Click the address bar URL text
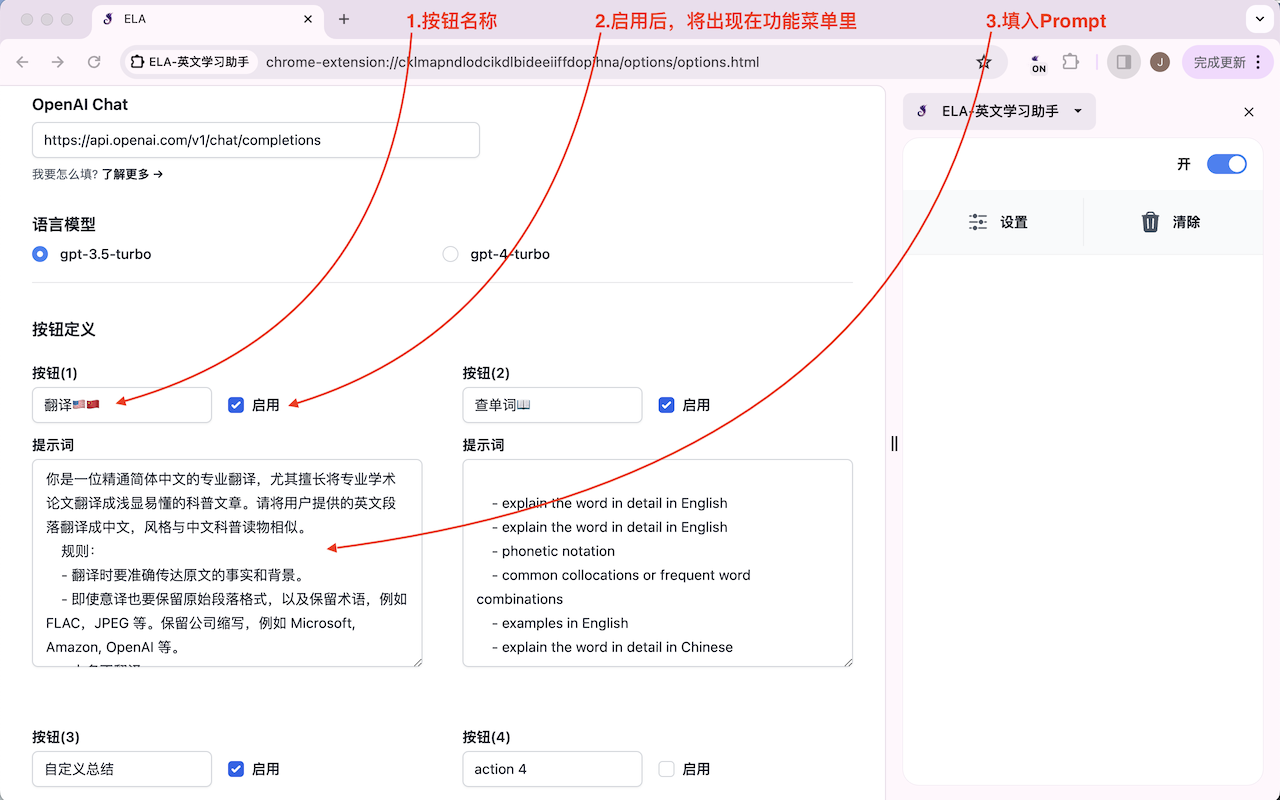This screenshot has width=1280, height=800. tap(512, 62)
